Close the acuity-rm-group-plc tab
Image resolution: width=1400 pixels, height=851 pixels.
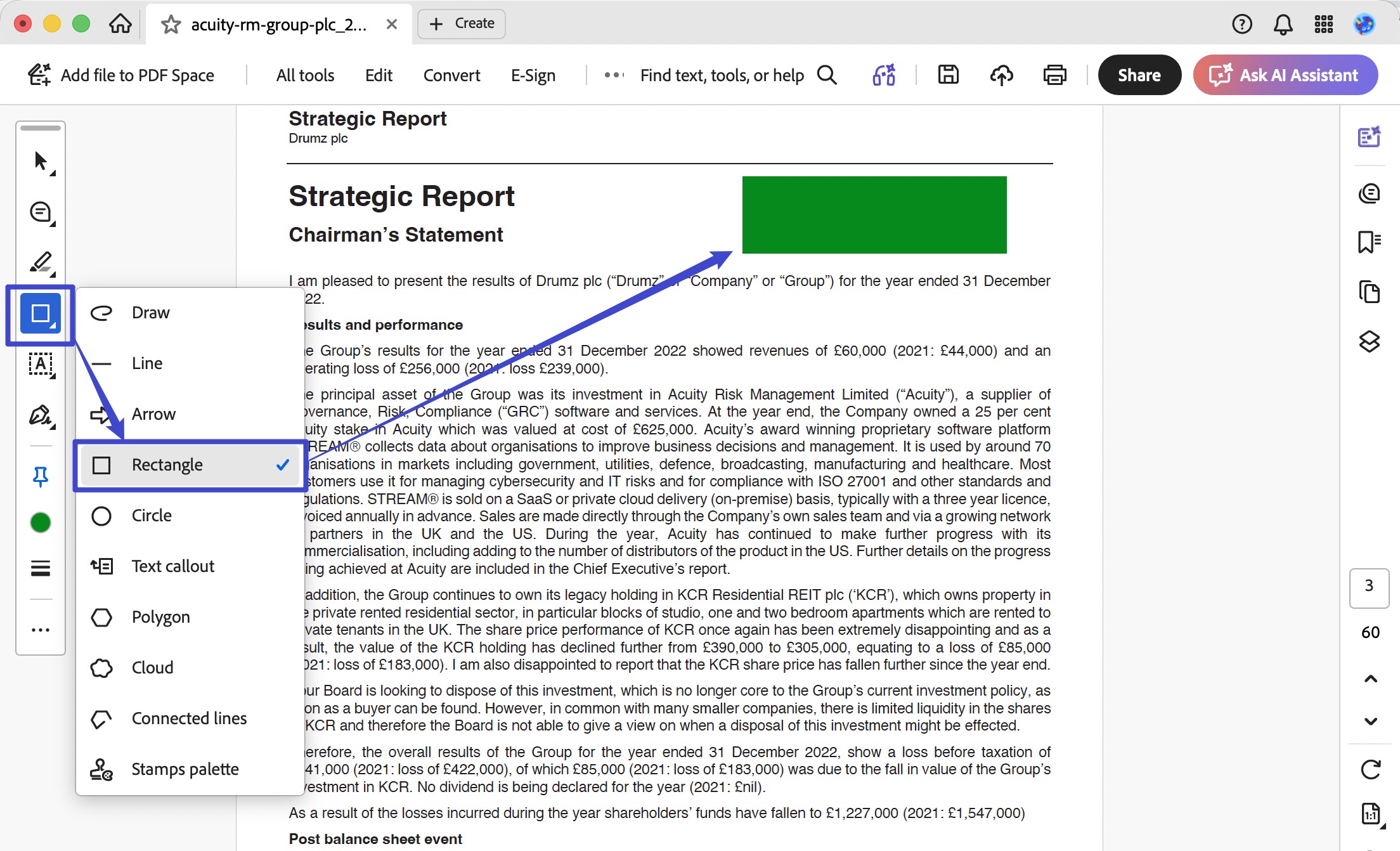pos(392,24)
